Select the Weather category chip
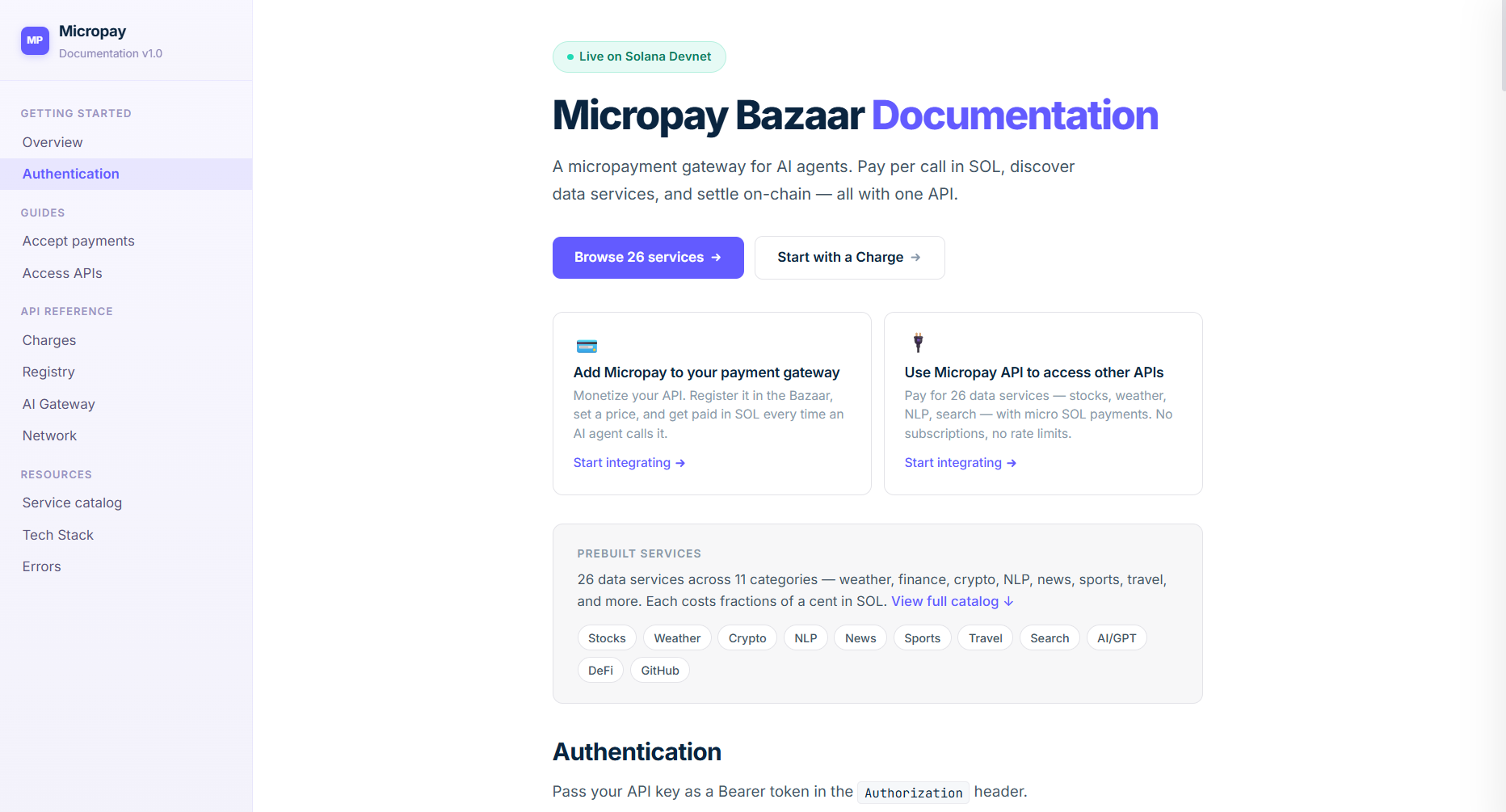 (677, 638)
